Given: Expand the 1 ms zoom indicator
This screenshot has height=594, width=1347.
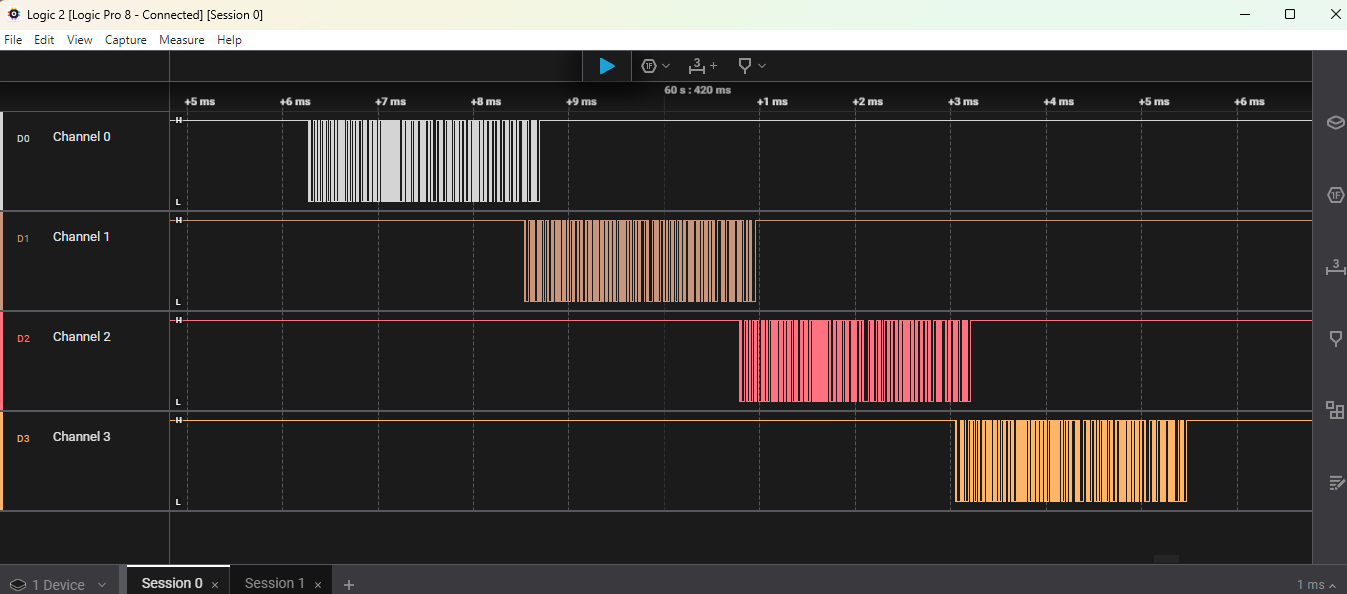Looking at the screenshot, I should [1316, 585].
